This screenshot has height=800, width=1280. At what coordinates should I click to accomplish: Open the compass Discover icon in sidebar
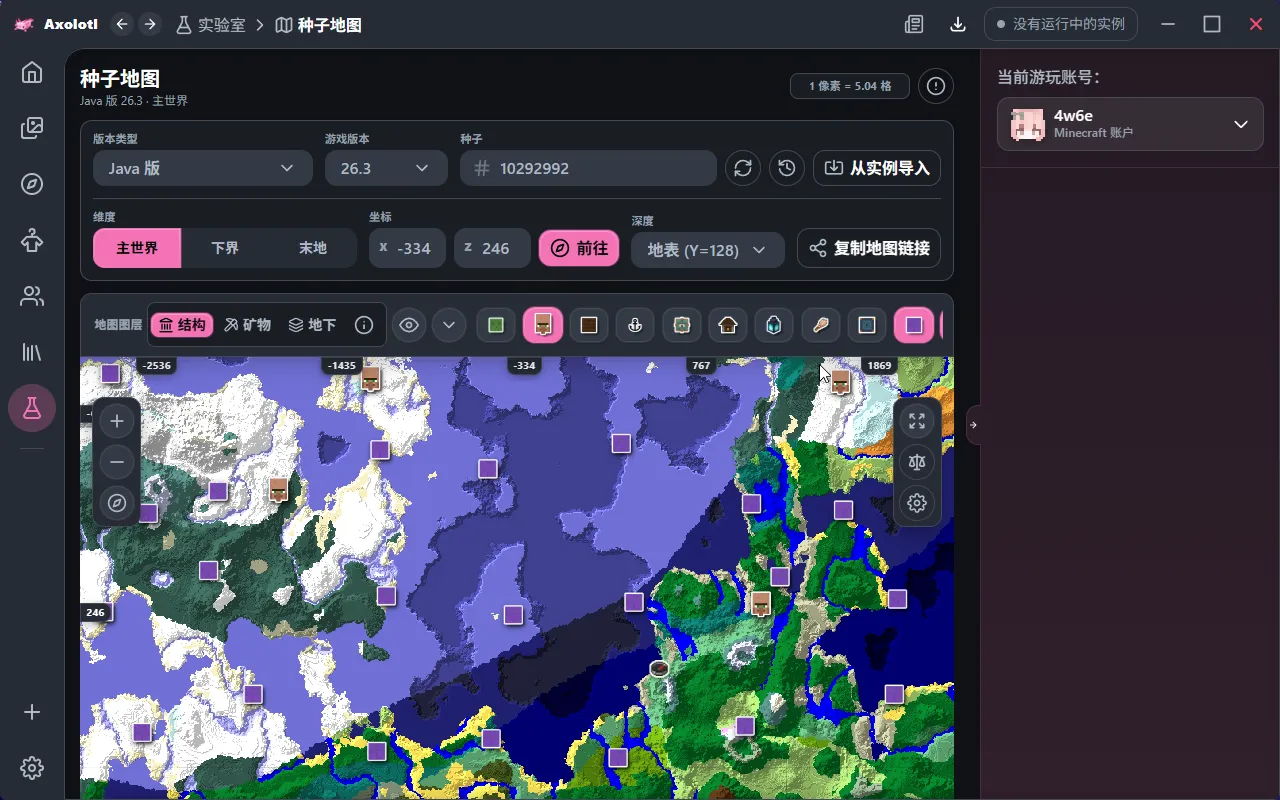[x=32, y=184]
